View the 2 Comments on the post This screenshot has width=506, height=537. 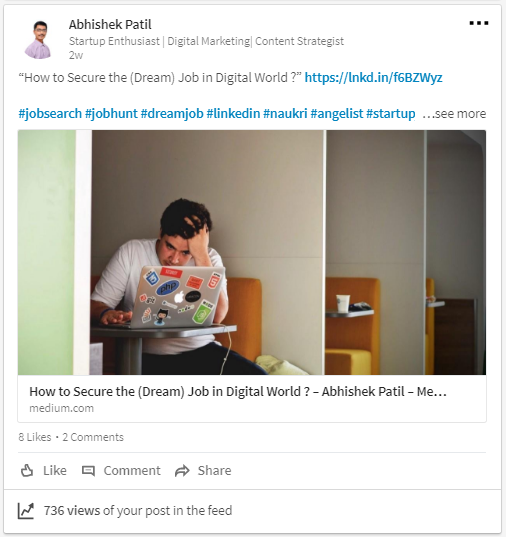click(93, 437)
